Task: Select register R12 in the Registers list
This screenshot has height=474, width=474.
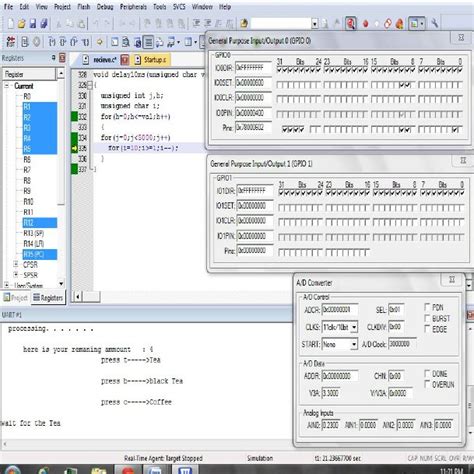Action: click(40, 223)
